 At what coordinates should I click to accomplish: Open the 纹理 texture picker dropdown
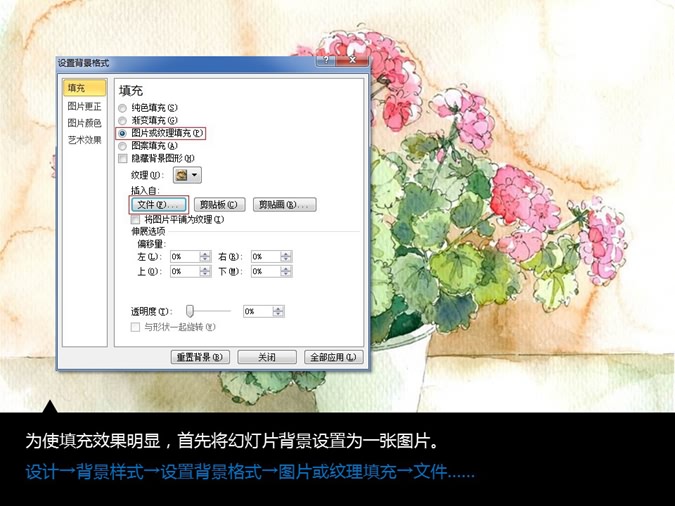point(186,175)
